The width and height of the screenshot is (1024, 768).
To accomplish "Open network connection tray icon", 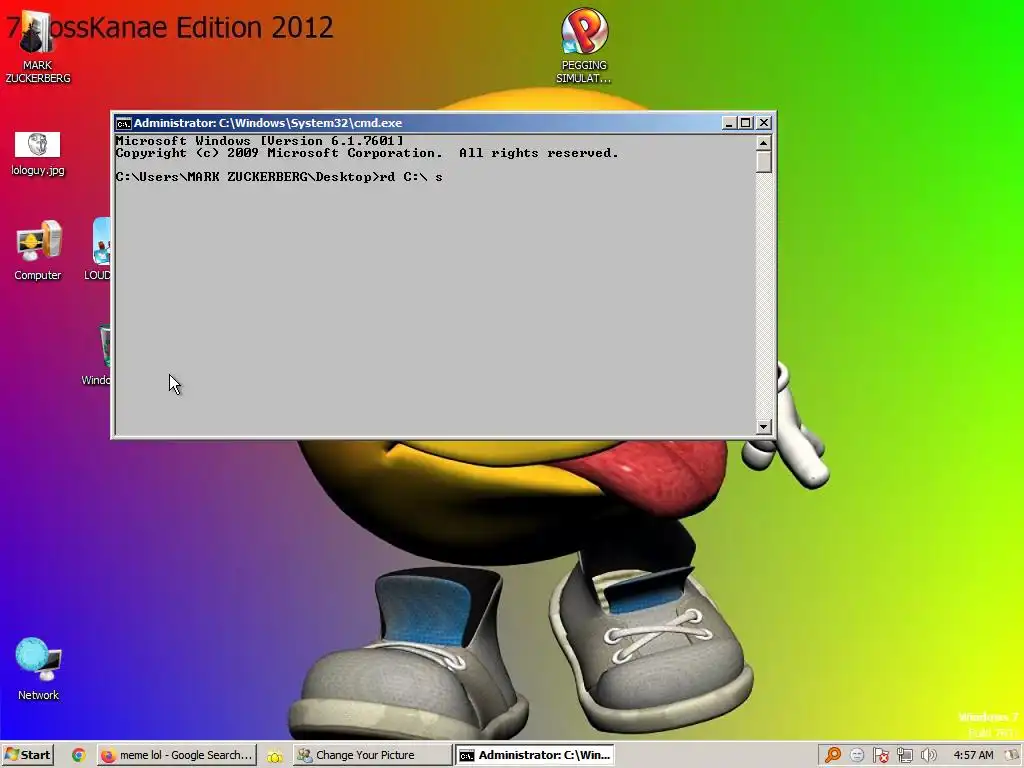I will point(904,755).
